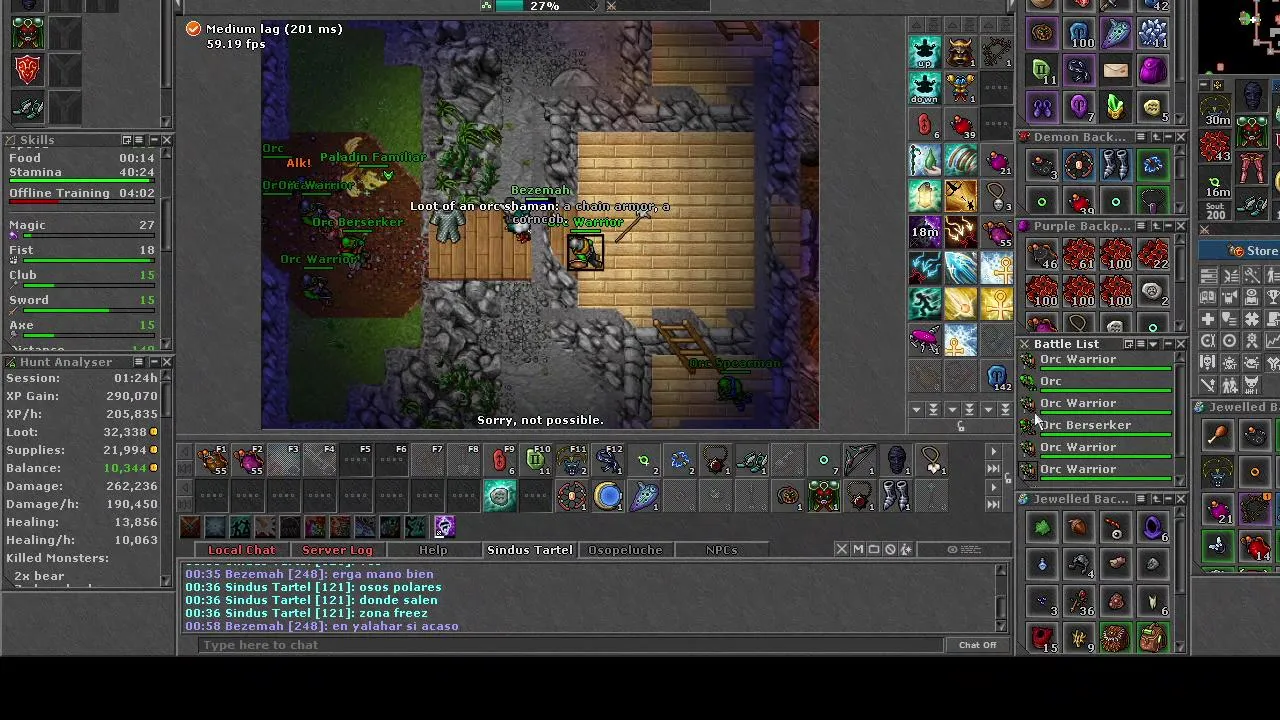Click the 27% progress bar at top
1280x720 pixels.
coord(545,6)
